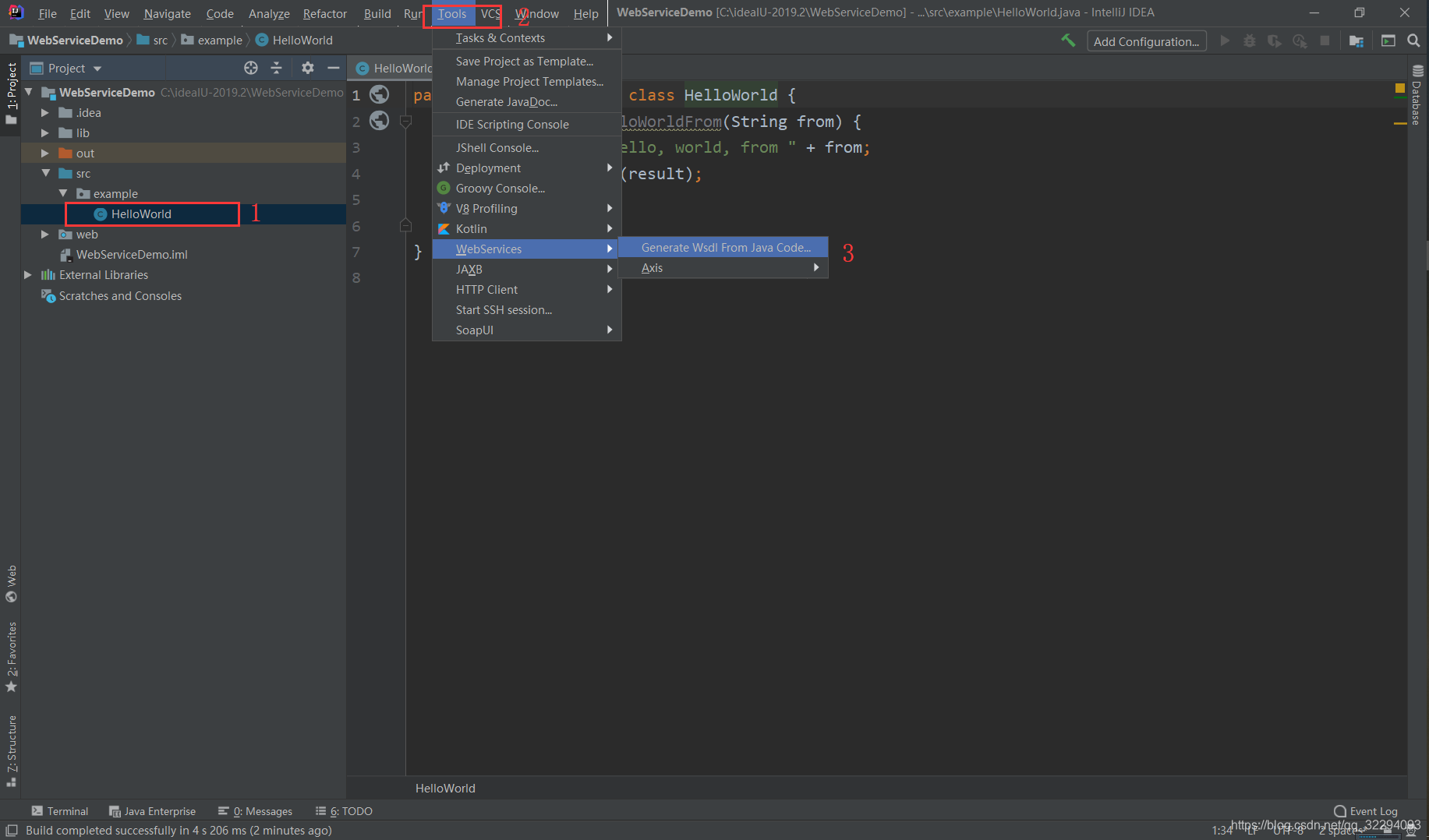
Task: Click the Event Log button
Action: tap(1366, 811)
